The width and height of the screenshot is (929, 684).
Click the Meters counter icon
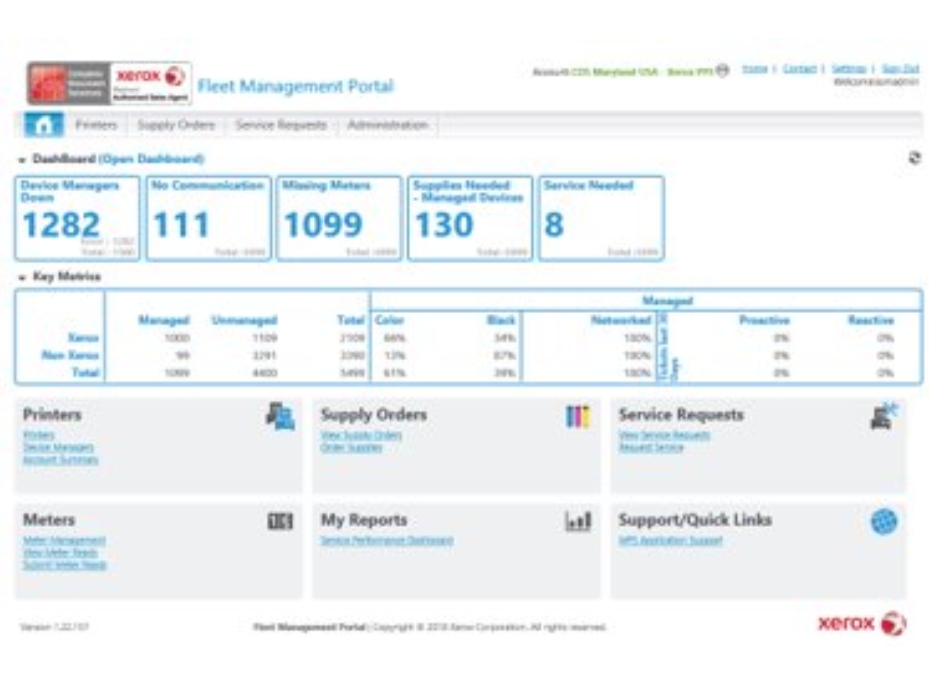pyautogui.click(x=280, y=521)
